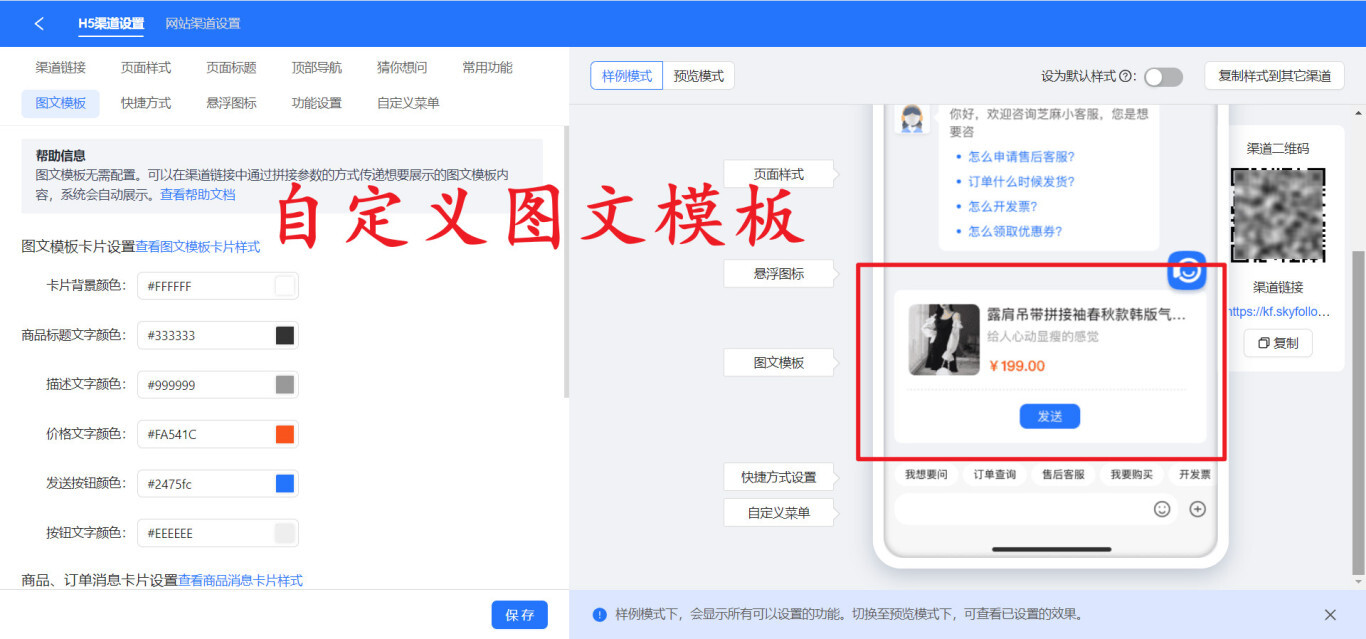Click the 发送按钮颜色 blue swatch
Viewport: 1366px width, 639px height.
(285, 484)
